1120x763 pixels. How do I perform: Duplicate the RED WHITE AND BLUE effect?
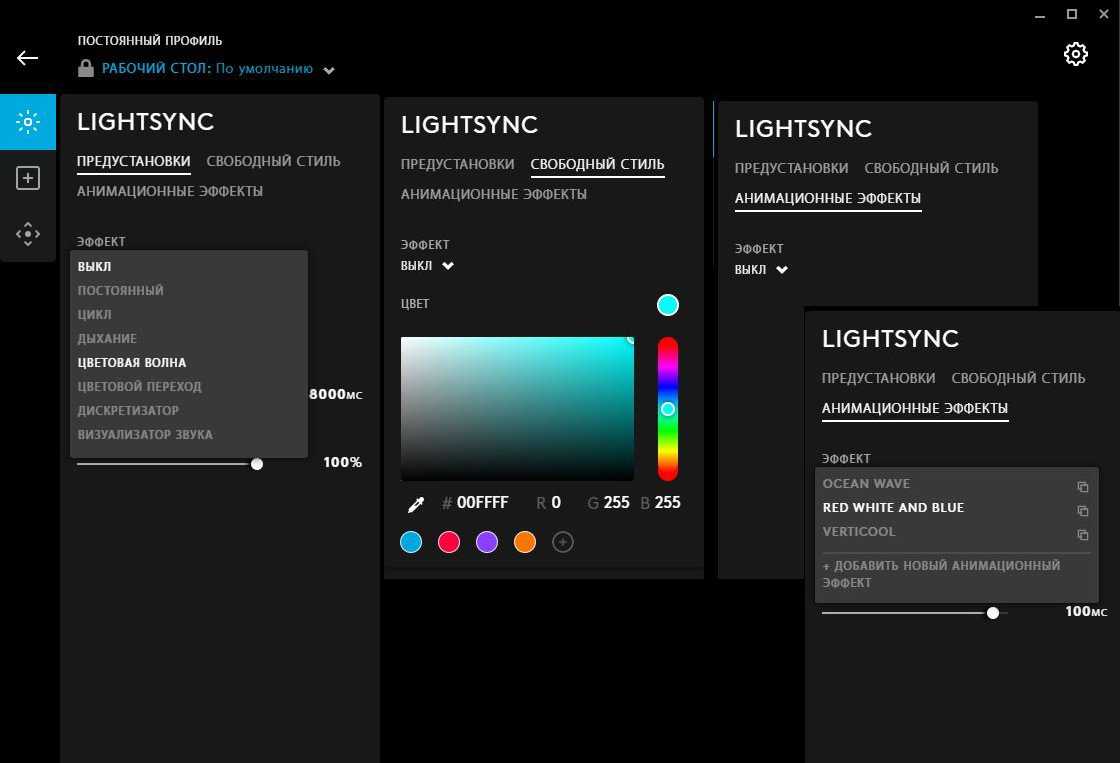click(x=1083, y=511)
